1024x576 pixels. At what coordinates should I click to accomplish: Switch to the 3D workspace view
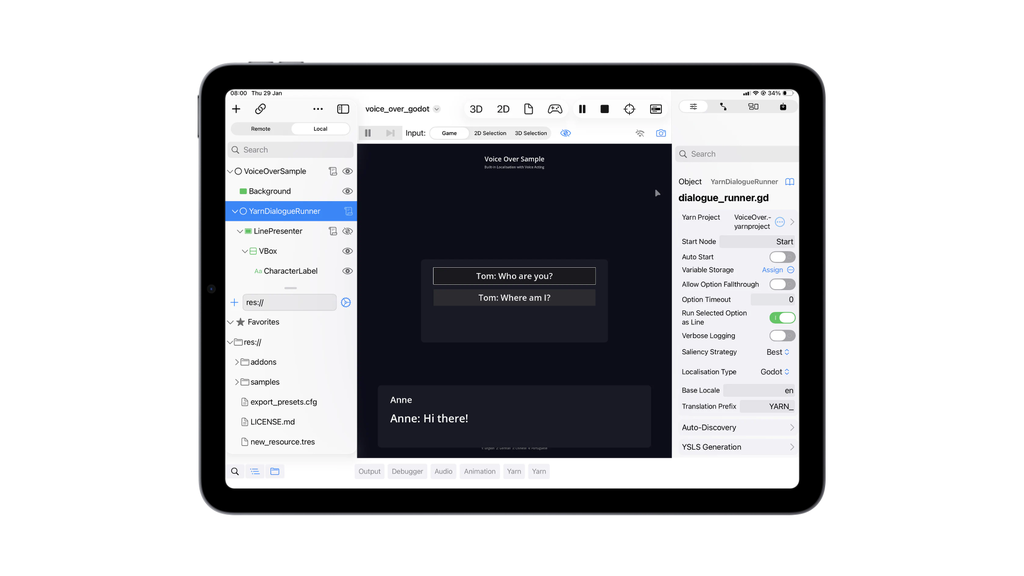click(x=476, y=109)
